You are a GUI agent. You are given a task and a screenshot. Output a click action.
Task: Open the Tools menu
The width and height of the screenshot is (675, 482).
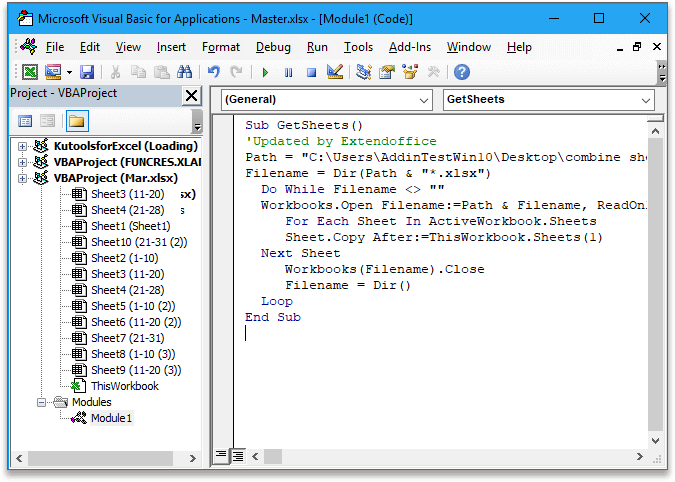click(x=358, y=47)
